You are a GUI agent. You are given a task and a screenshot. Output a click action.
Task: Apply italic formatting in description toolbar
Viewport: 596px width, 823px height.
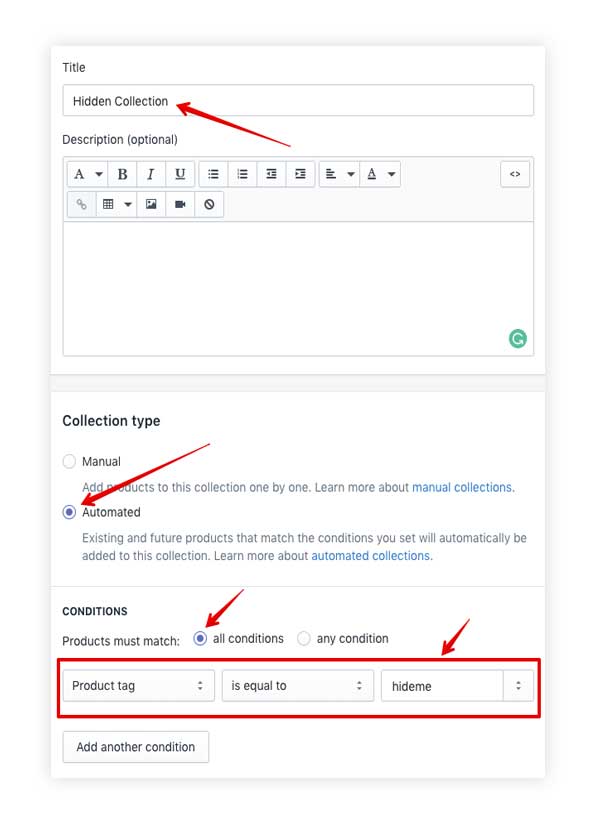click(x=151, y=174)
